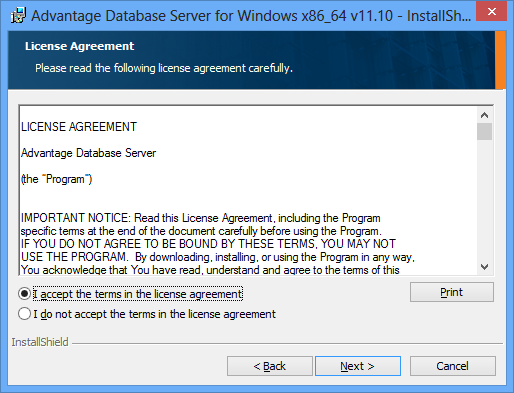Select "I accept the terms" radio button
Screen dimensions: 514x393
click(x=25, y=294)
